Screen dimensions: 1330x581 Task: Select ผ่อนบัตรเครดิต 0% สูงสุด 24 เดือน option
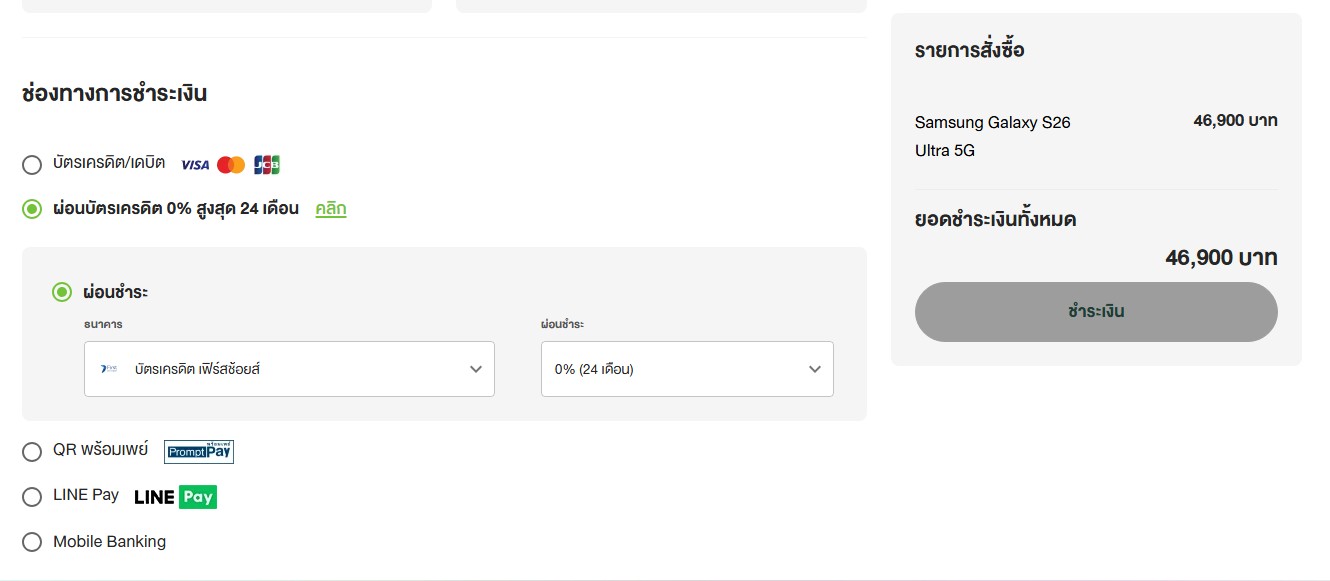click(x=32, y=209)
